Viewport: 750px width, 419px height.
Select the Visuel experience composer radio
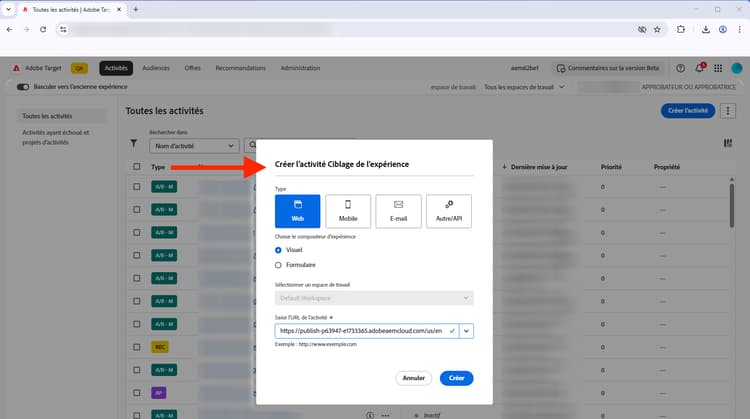278,250
